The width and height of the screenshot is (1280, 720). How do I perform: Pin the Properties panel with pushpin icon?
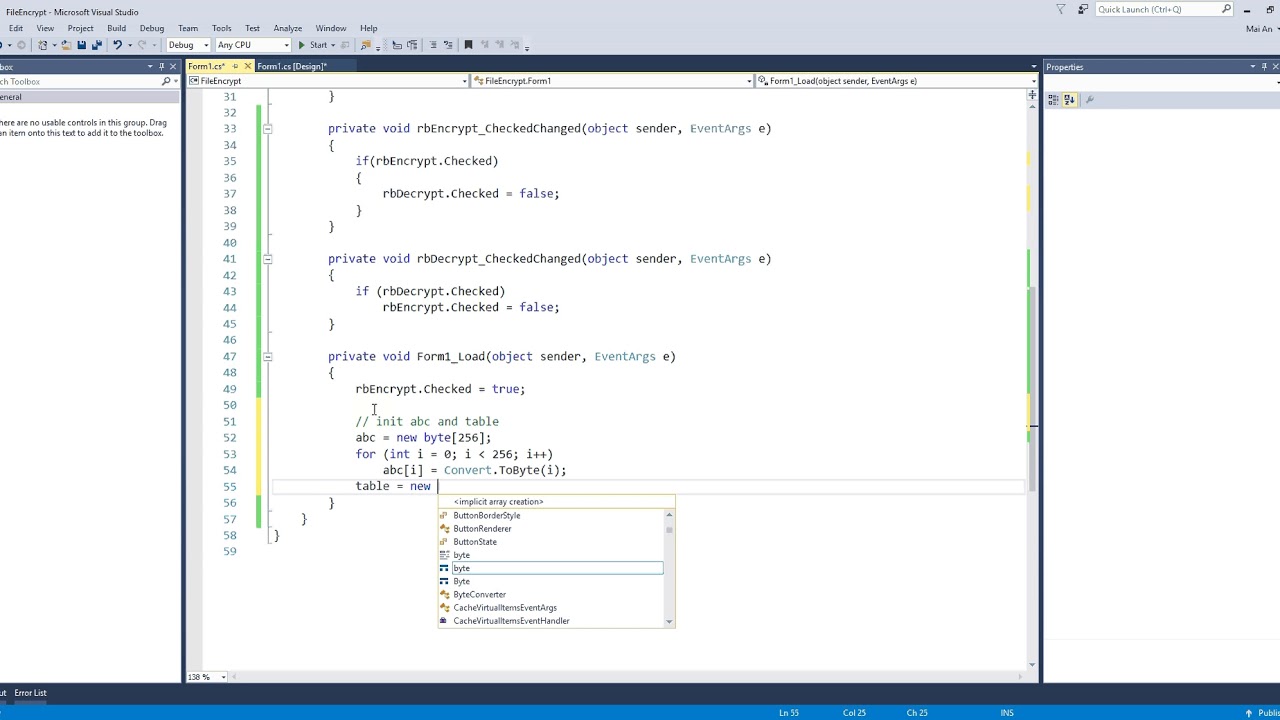click(1265, 67)
